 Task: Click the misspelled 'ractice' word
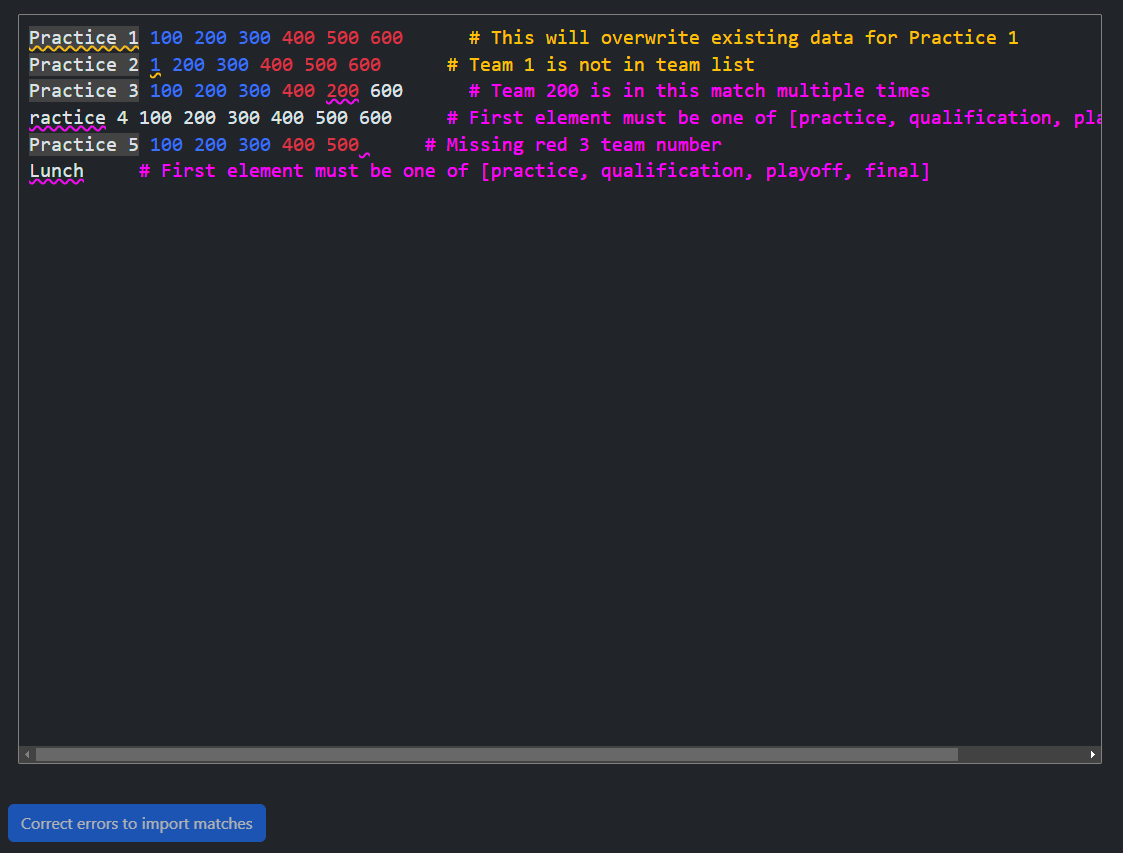pyautogui.click(x=67, y=118)
